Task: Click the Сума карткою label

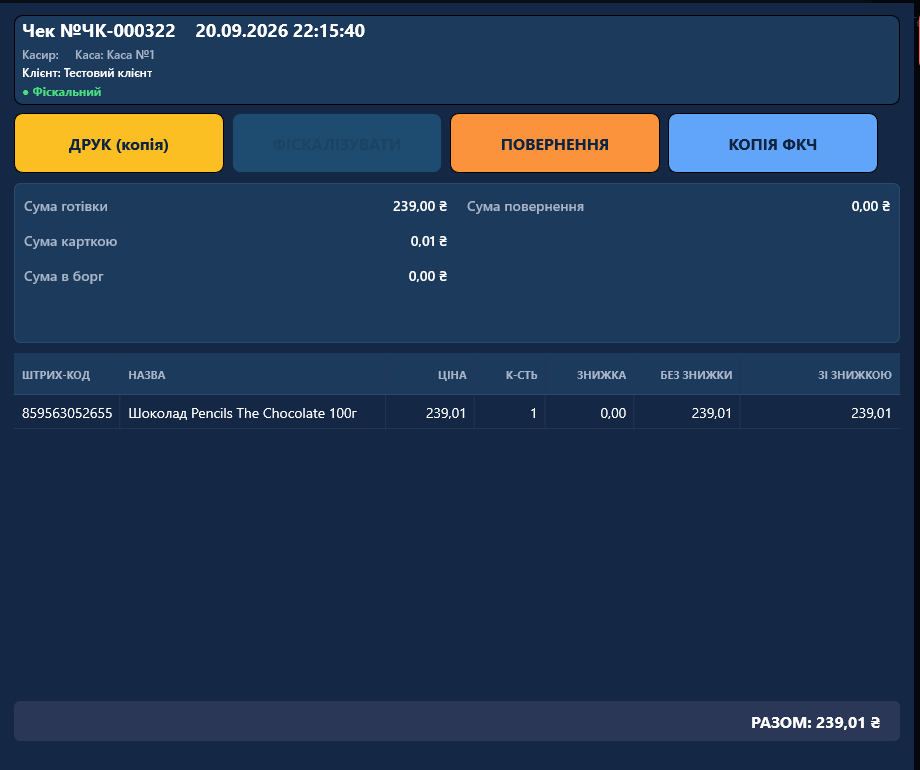Action: click(x=70, y=241)
